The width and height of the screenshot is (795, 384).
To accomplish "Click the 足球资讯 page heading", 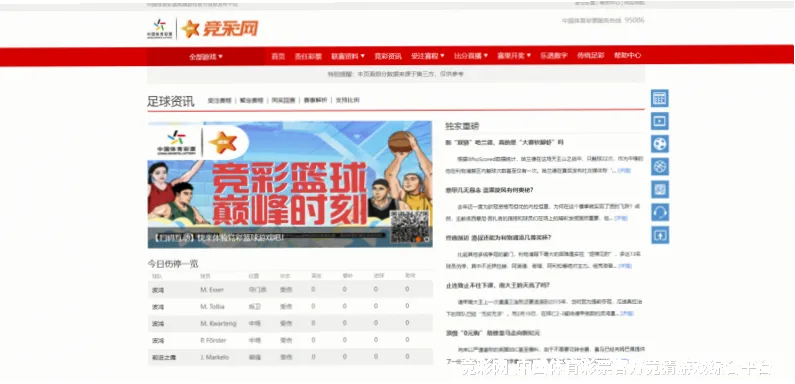I will tap(171, 101).
